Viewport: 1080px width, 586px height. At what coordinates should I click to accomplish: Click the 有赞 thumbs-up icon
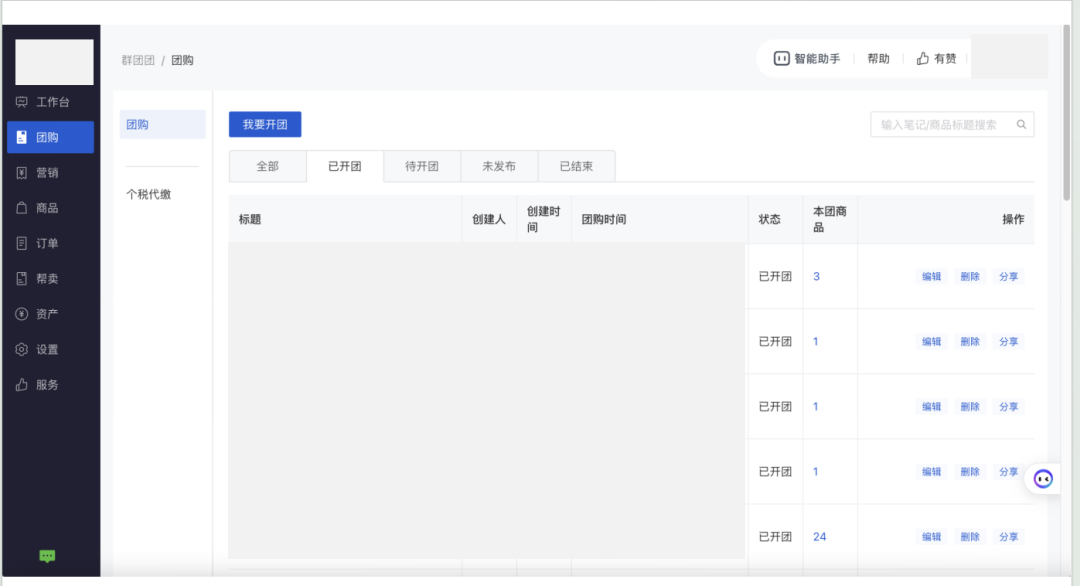[922, 59]
